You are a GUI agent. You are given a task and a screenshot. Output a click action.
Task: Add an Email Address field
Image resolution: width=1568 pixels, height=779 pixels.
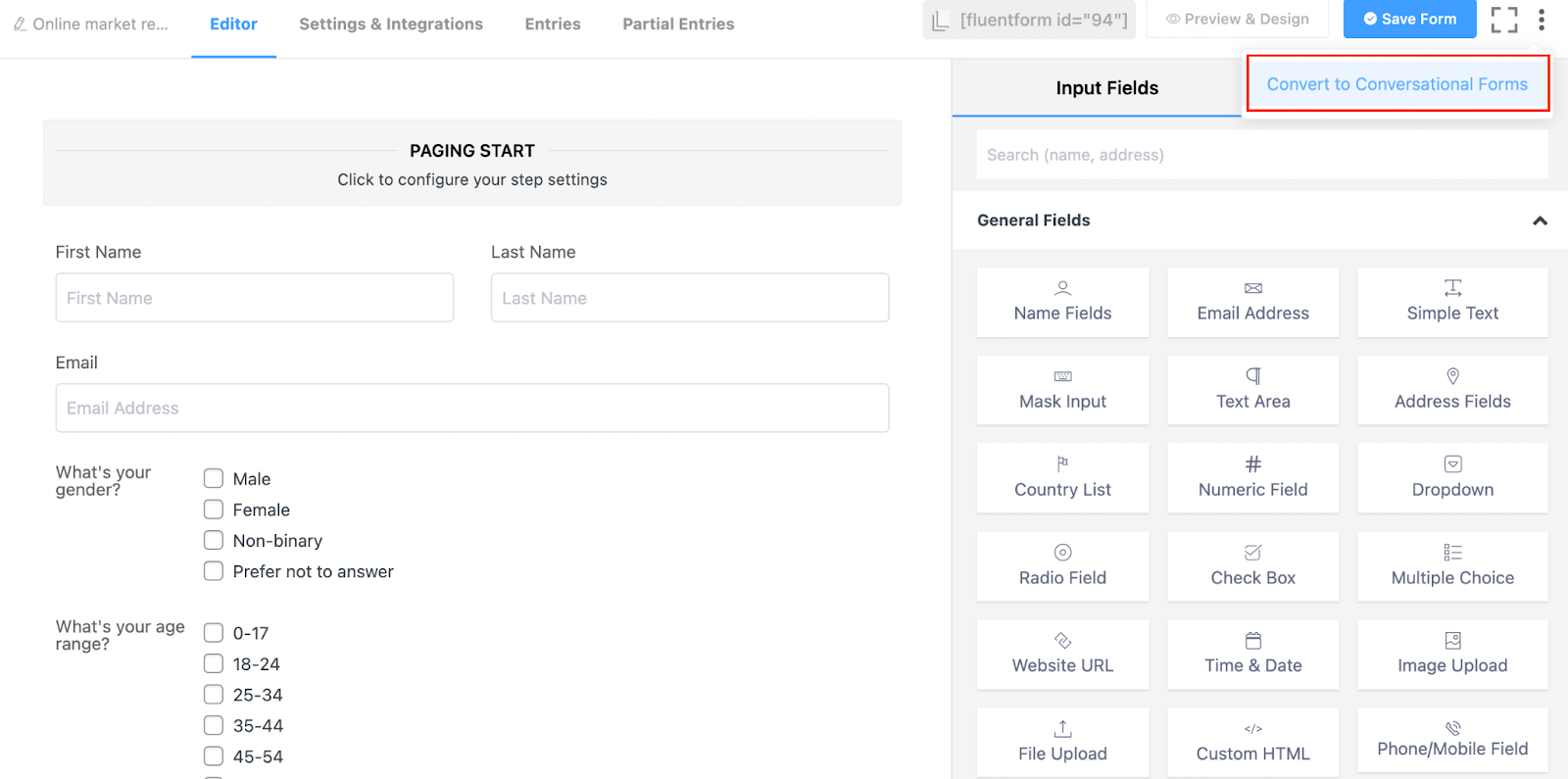pyautogui.click(x=1252, y=302)
